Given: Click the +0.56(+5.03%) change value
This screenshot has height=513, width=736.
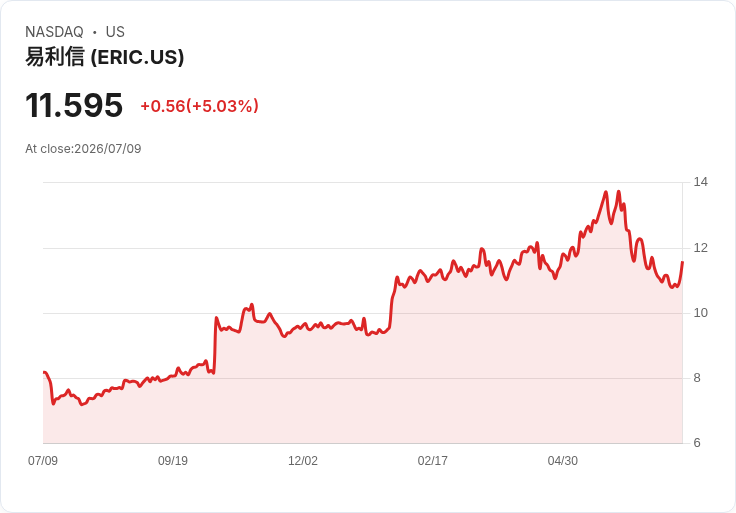Looking at the screenshot, I should (199, 106).
